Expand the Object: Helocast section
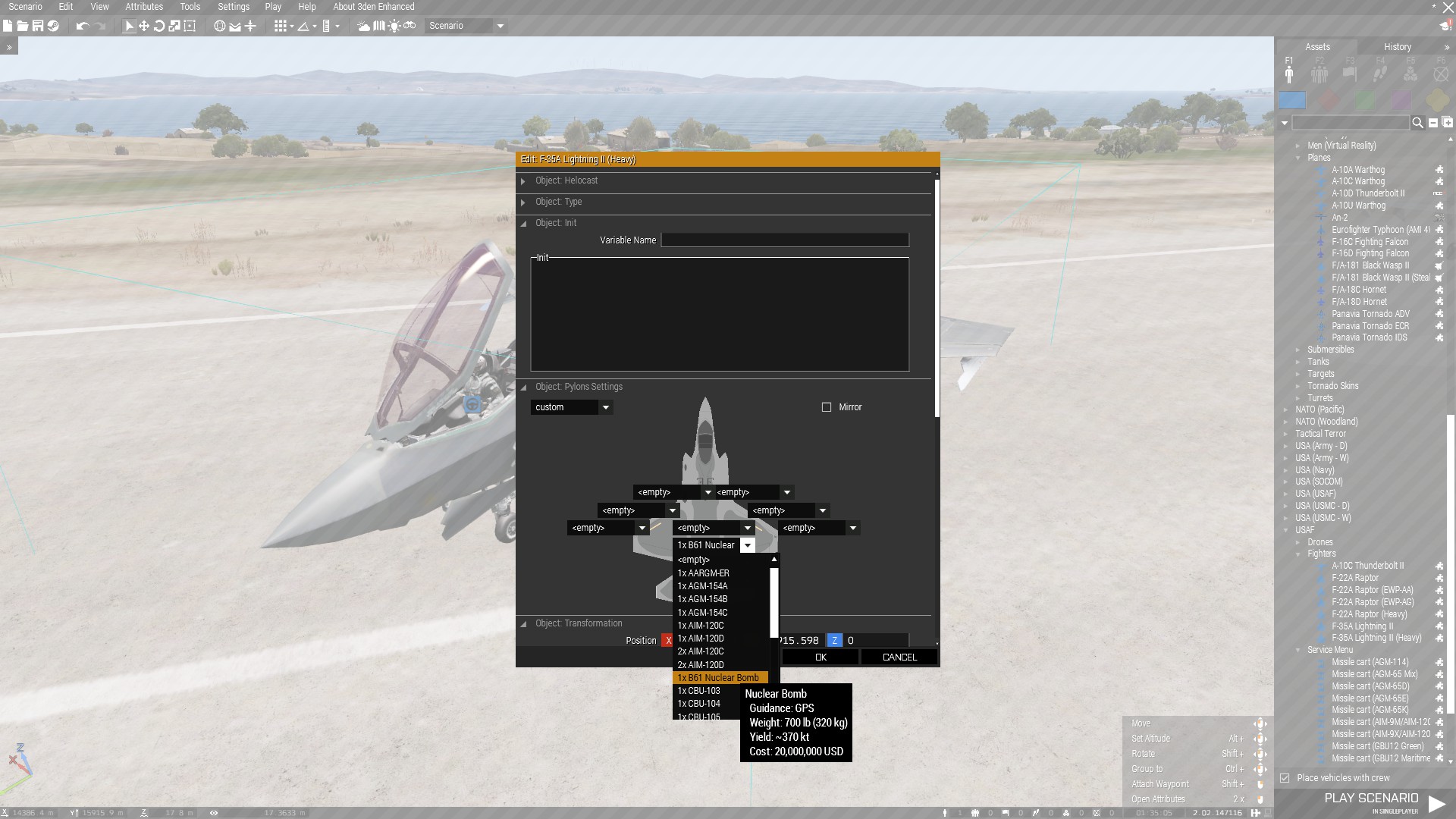The width and height of the screenshot is (1456, 819). [523, 181]
